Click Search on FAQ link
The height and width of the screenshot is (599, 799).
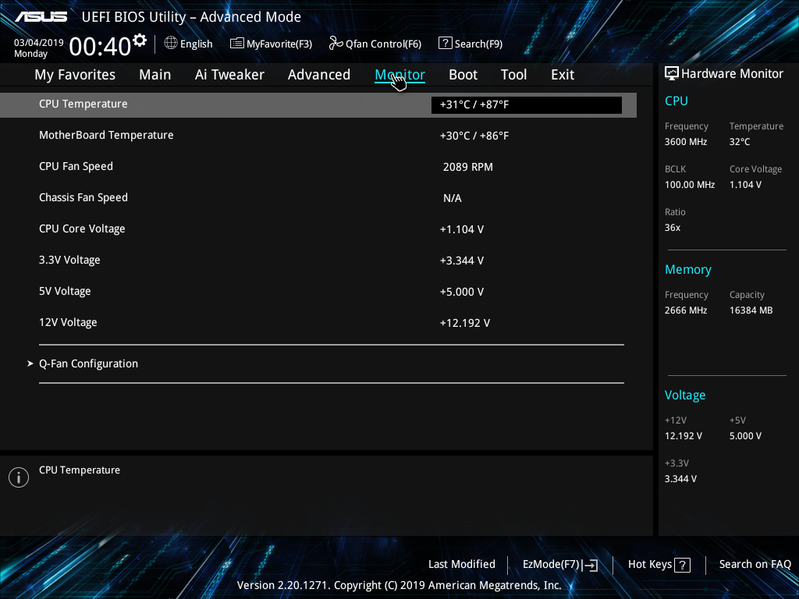(x=755, y=564)
